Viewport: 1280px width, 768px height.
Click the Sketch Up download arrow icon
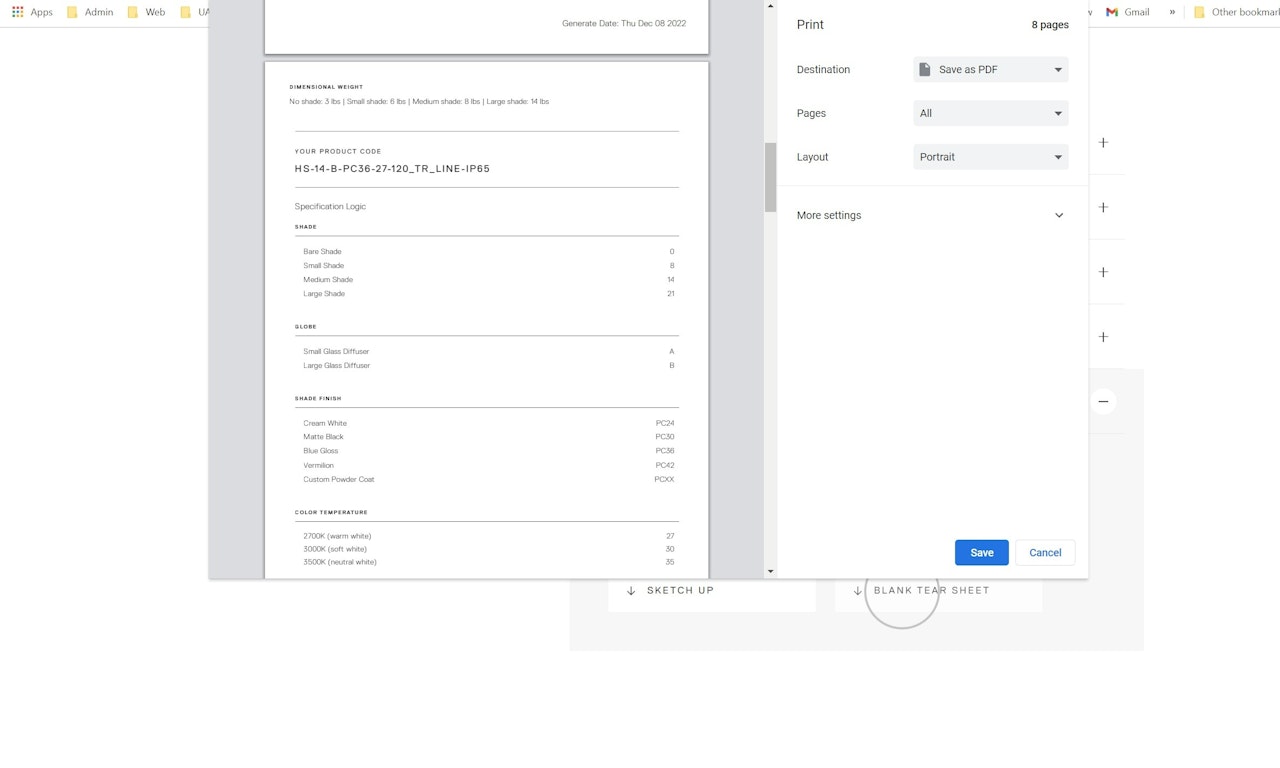(631, 591)
